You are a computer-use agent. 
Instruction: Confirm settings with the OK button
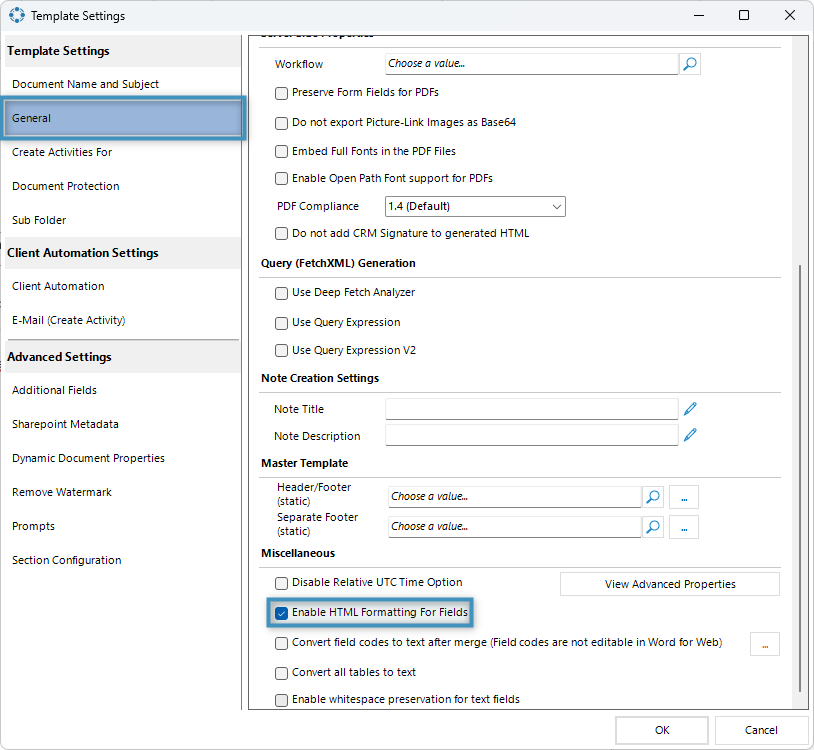pos(662,730)
